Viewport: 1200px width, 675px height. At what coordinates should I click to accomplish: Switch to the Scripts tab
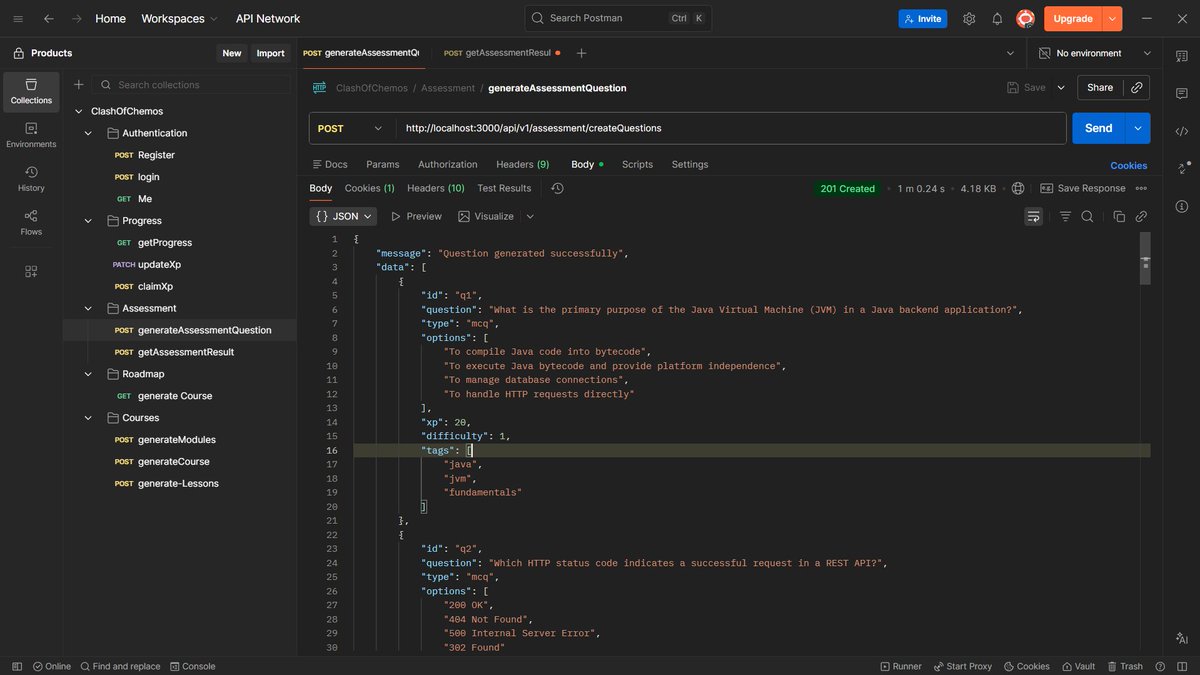[637, 164]
